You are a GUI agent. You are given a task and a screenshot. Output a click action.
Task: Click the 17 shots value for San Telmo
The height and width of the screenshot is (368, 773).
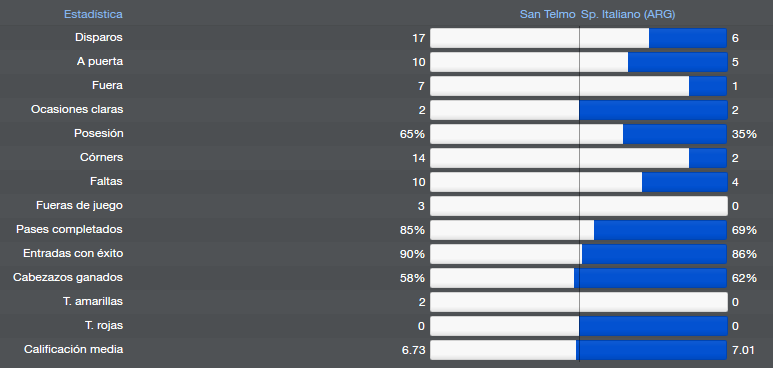click(x=418, y=38)
